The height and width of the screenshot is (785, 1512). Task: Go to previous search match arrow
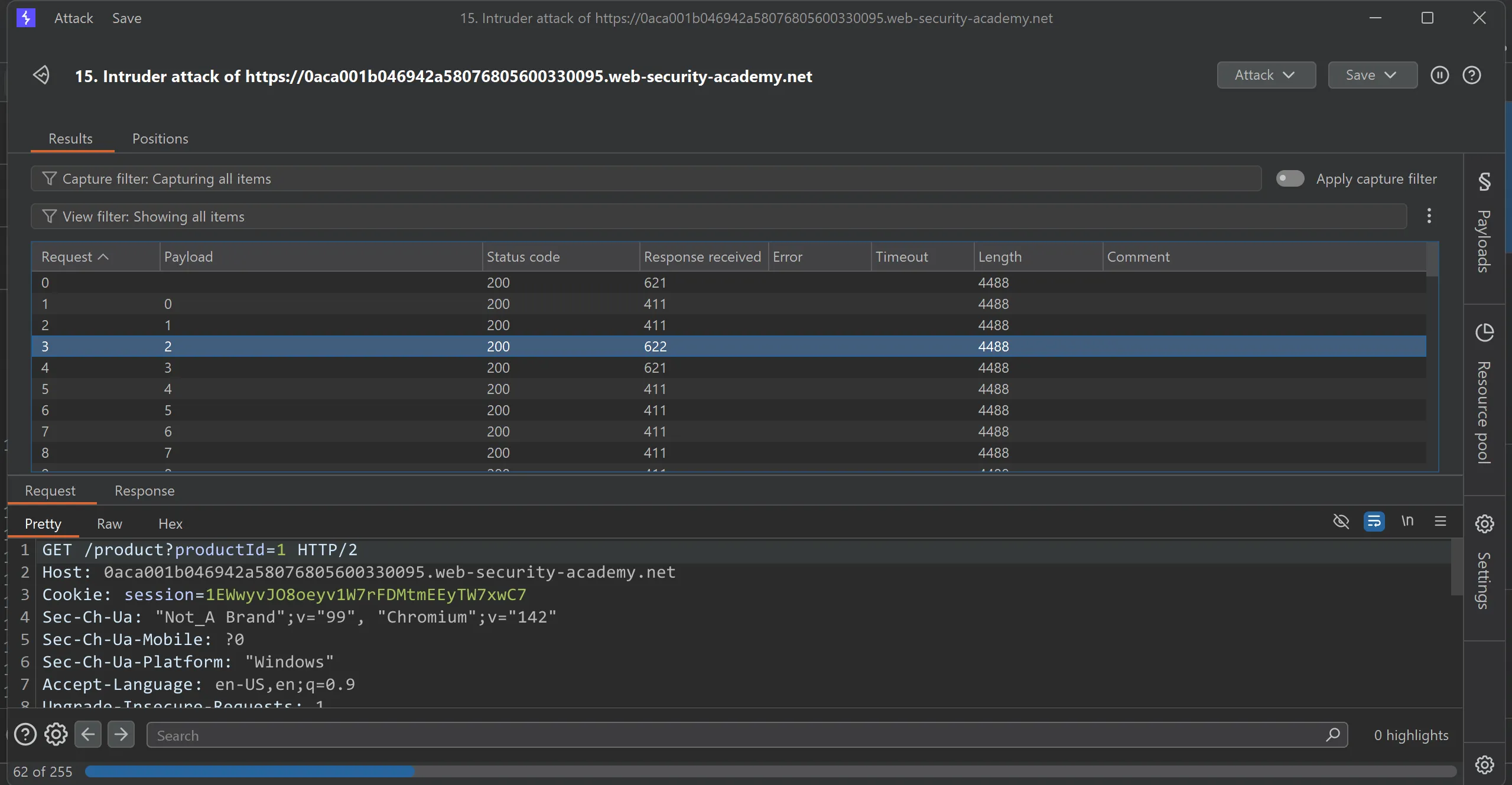point(88,735)
